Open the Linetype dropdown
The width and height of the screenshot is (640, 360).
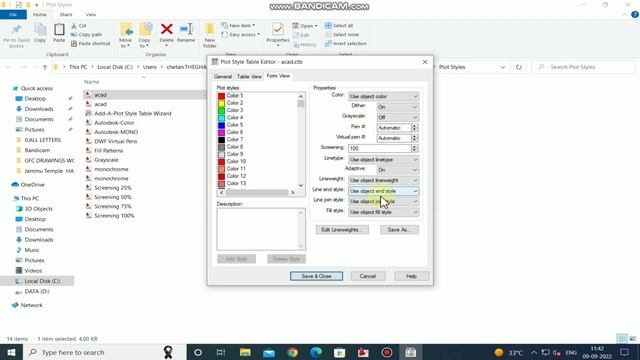(x=383, y=160)
